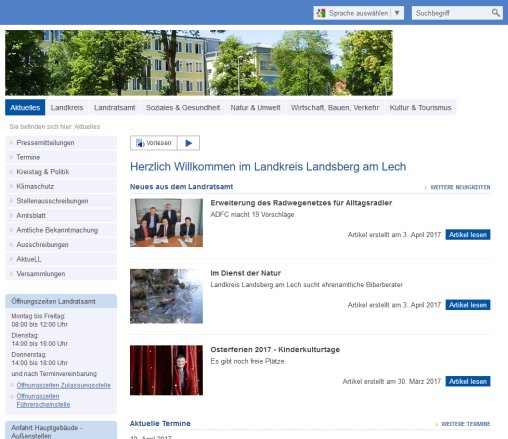This screenshot has width=508, height=439.
Task: Select the Aktuelles tab
Action: [x=25, y=107]
